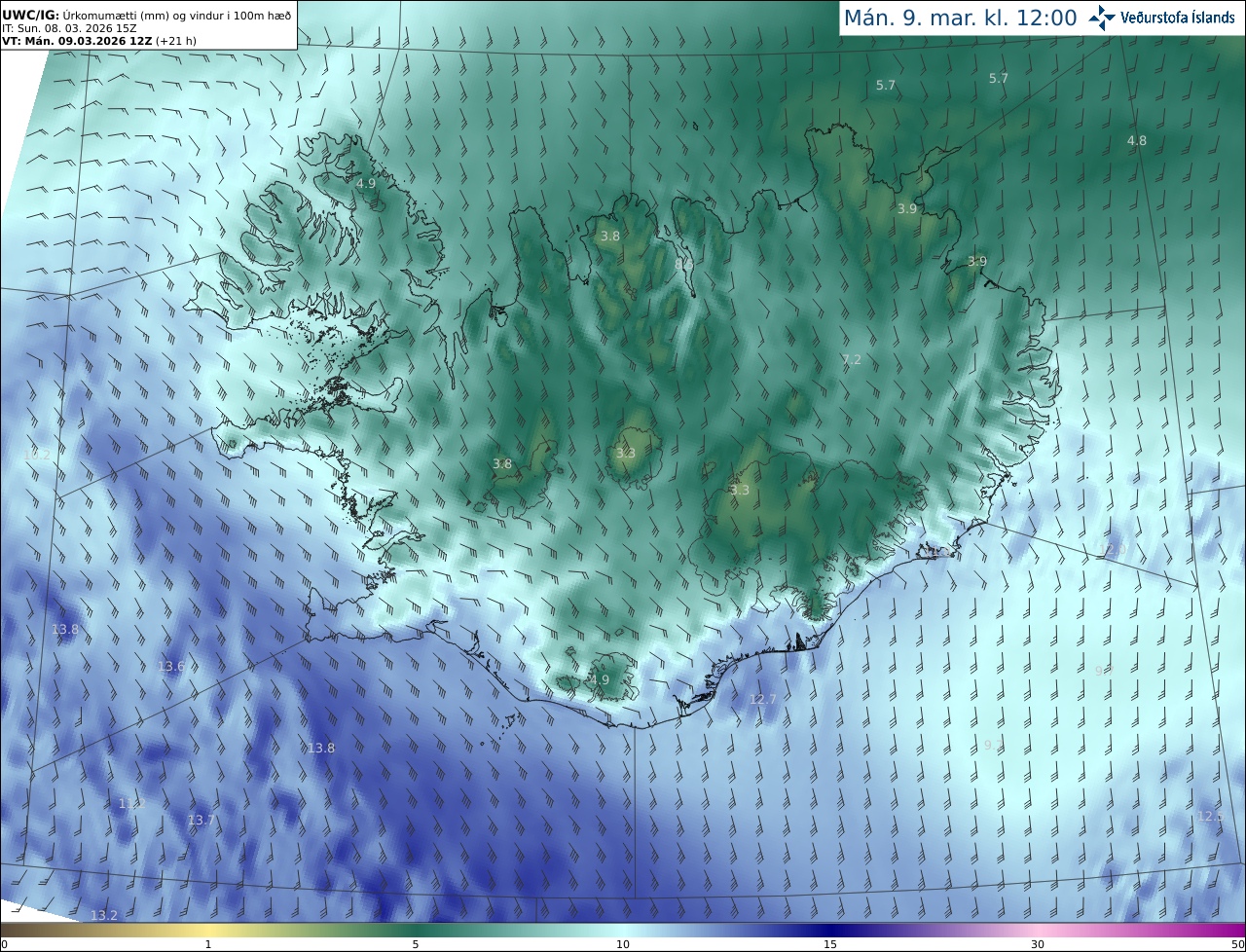Click the "VT: Mán. 09.03.2026 12Z" valid time line
This screenshot has width=1246, height=952.
99,41
